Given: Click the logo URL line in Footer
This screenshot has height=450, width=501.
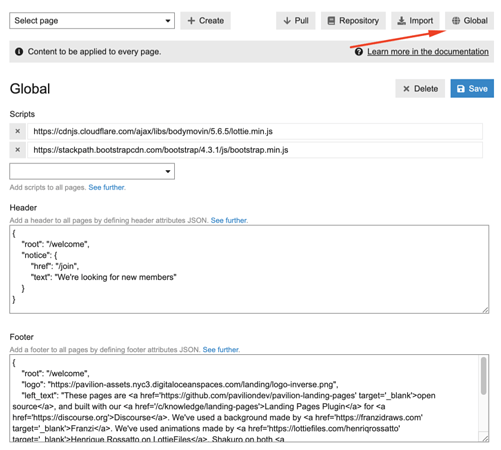Looking at the screenshot, I should point(180,385).
